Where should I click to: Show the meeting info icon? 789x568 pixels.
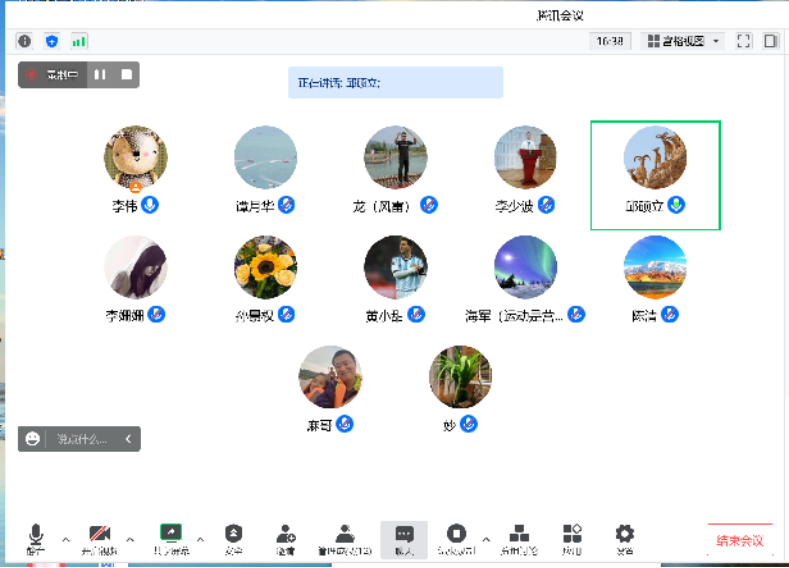point(24,41)
